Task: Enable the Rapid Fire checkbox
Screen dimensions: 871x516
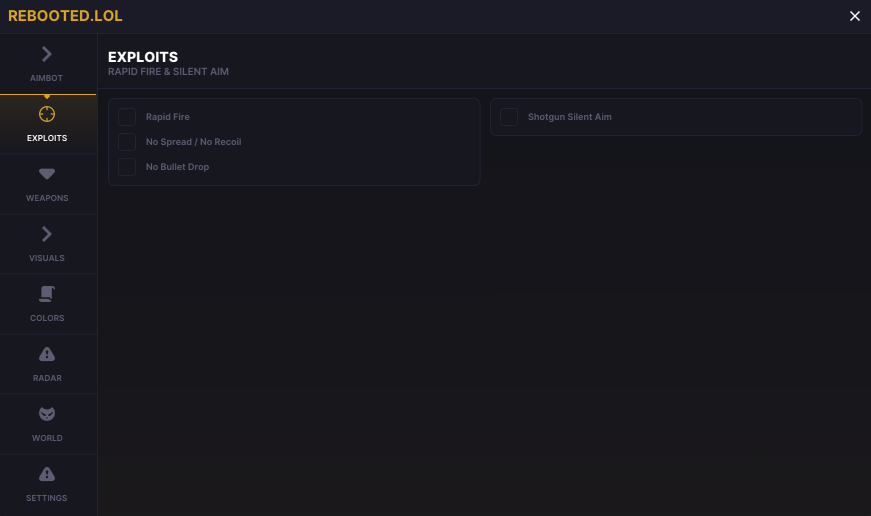Action: 127,117
